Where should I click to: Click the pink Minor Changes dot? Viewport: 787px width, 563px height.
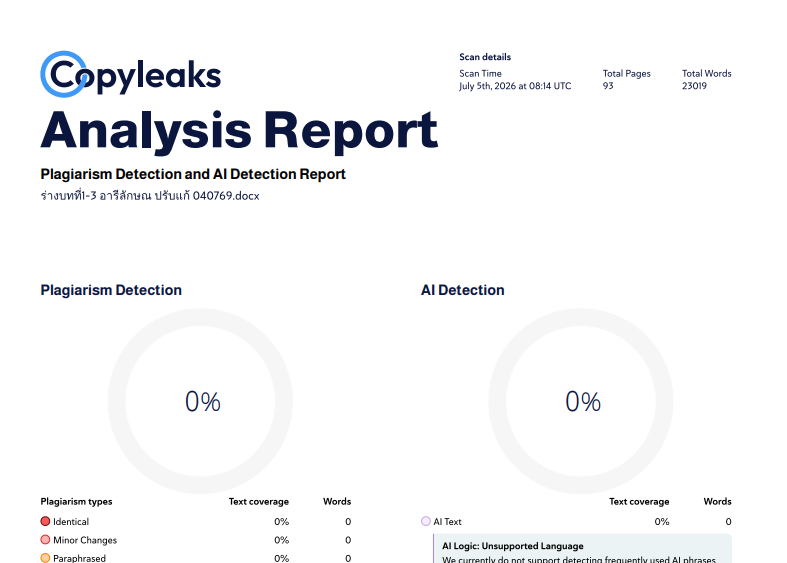[x=45, y=540]
